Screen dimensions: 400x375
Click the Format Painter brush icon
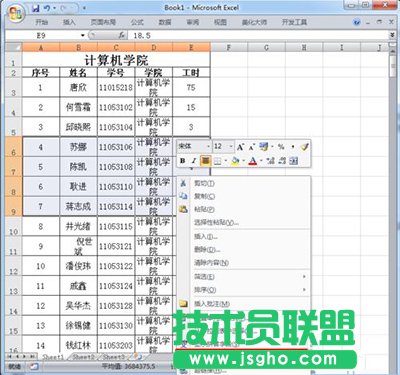304,147
